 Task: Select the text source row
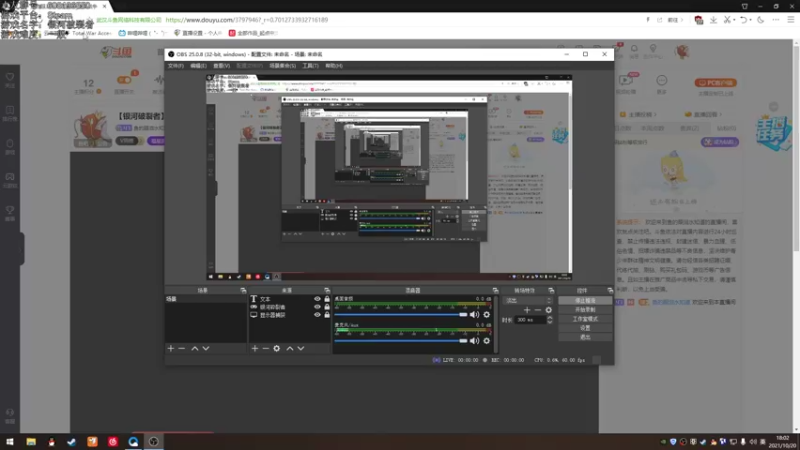tap(289, 299)
